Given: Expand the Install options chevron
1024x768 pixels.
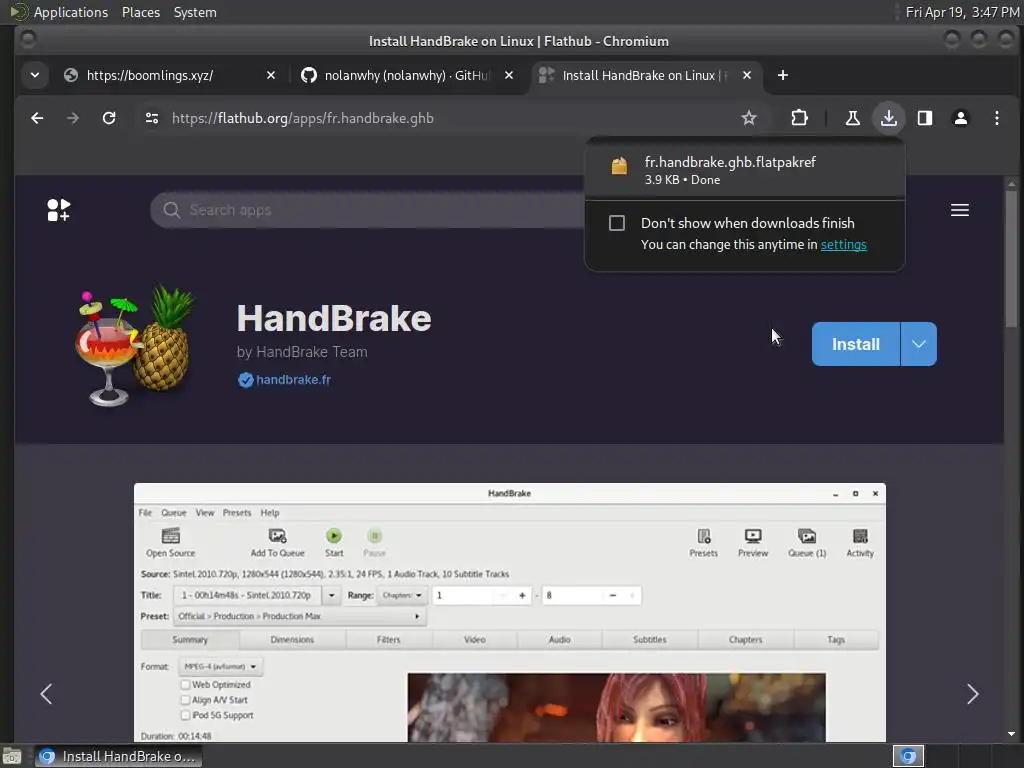Looking at the screenshot, I should coord(919,344).
